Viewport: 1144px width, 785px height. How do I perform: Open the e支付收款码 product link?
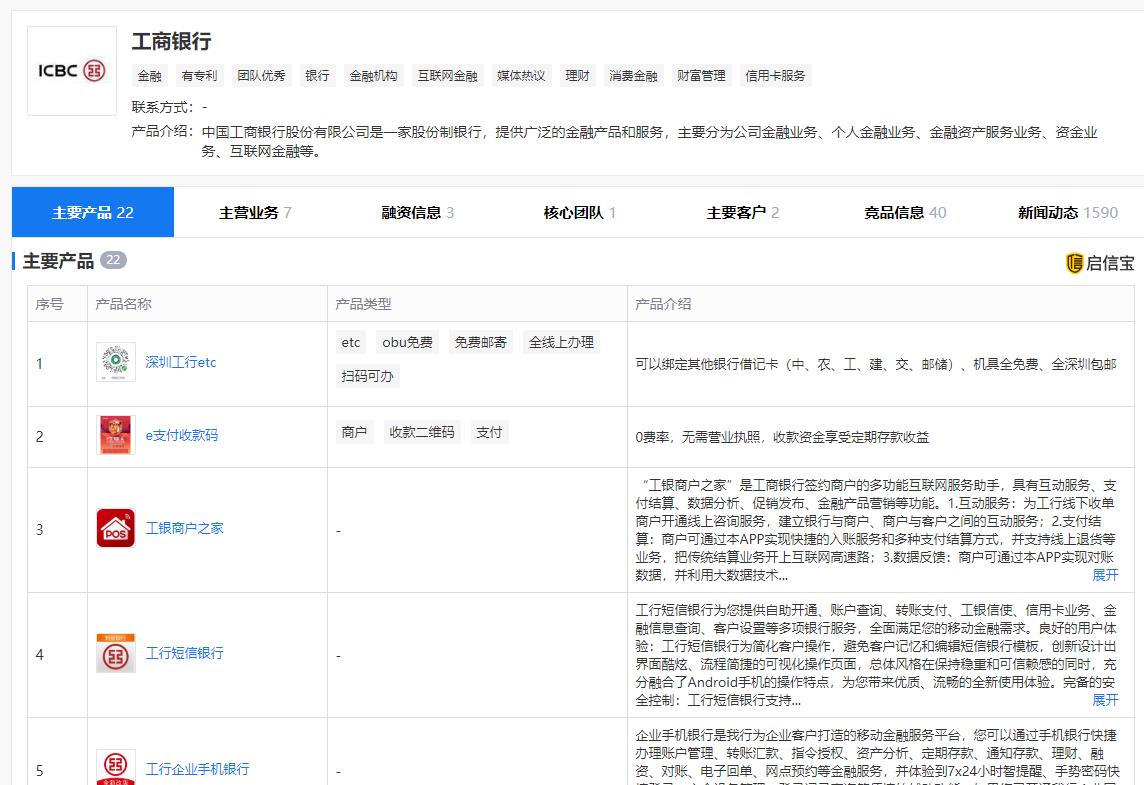click(x=182, y=436)
